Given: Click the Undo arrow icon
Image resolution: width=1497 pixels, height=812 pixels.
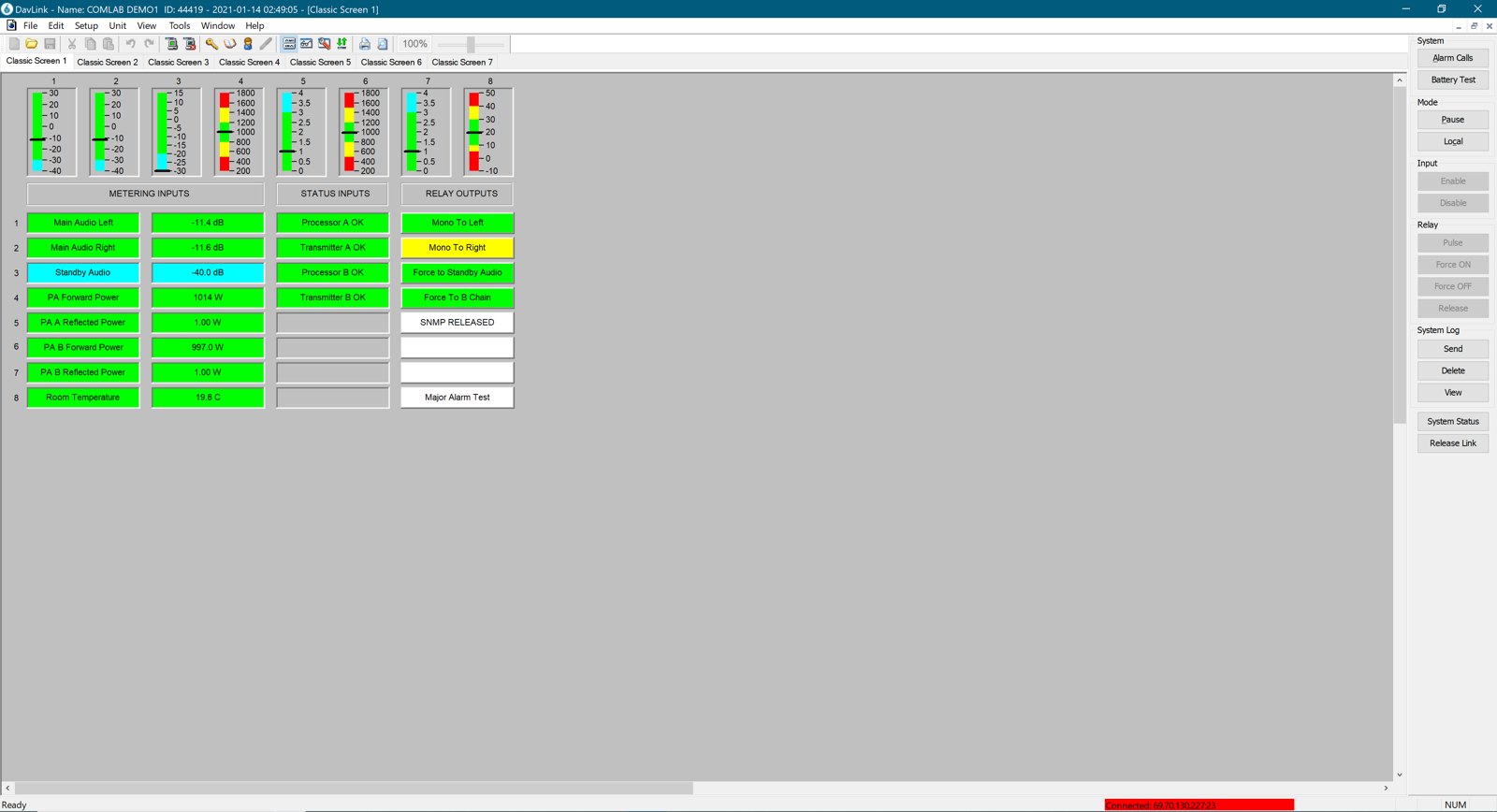Looking at the screenshot, I should [x=130, y=44].
